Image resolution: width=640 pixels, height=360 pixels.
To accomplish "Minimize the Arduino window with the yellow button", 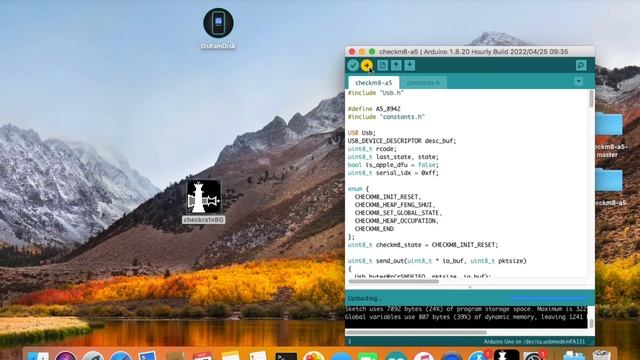I will point(362,52).
